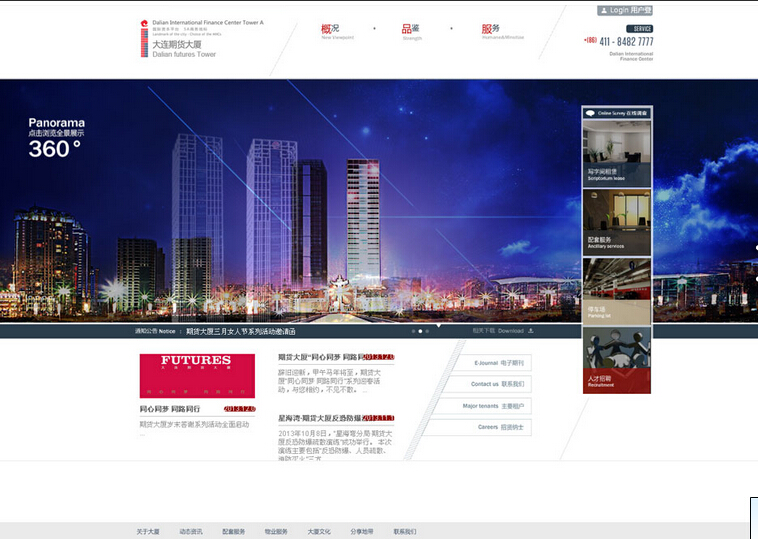Select the first carousel indicator dot
Viewport: 758px width, 539px height.
pyautogui.click(x=412, y=330)
